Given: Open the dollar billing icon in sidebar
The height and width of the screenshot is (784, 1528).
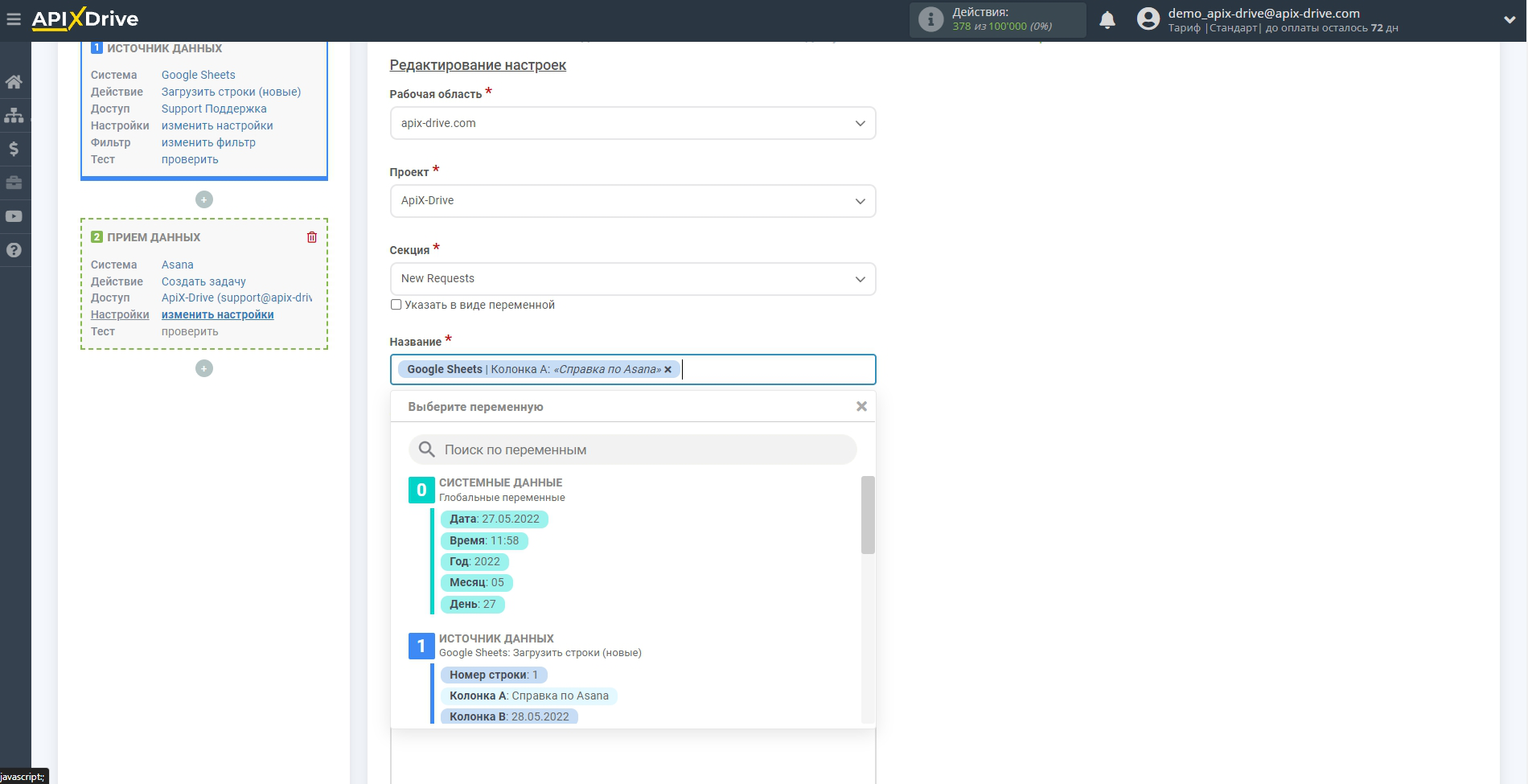Looking at the screenshot, I should (x=14, y=149).
